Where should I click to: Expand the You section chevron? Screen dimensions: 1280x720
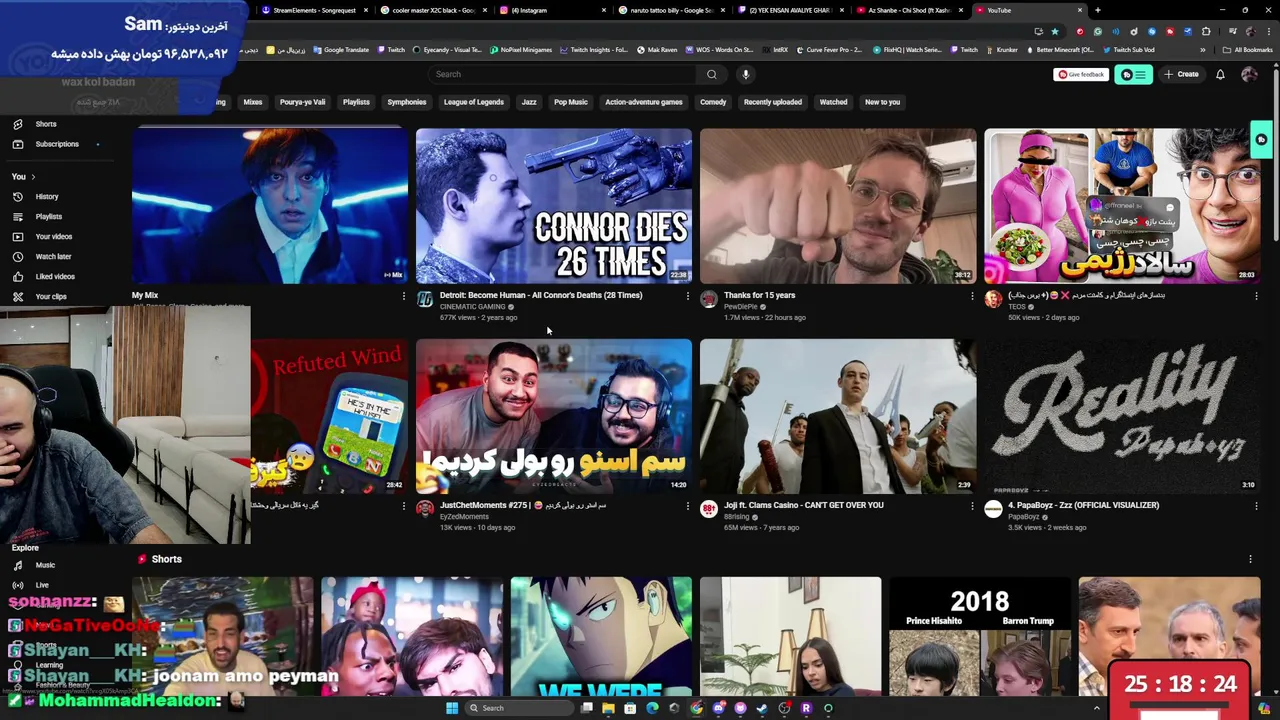[32, 177]
